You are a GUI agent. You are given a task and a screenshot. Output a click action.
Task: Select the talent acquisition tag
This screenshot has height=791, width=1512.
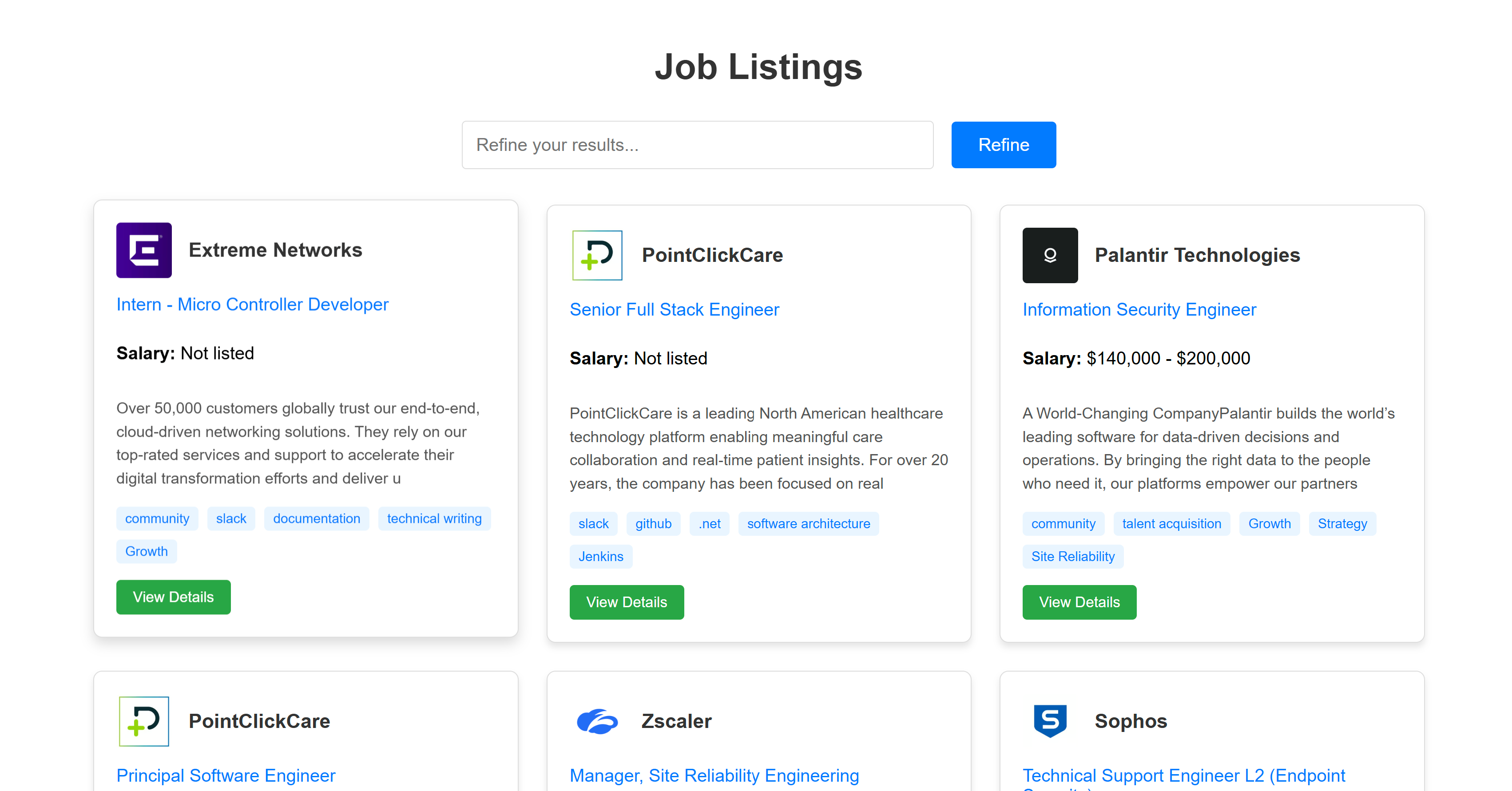(1171, 524)
